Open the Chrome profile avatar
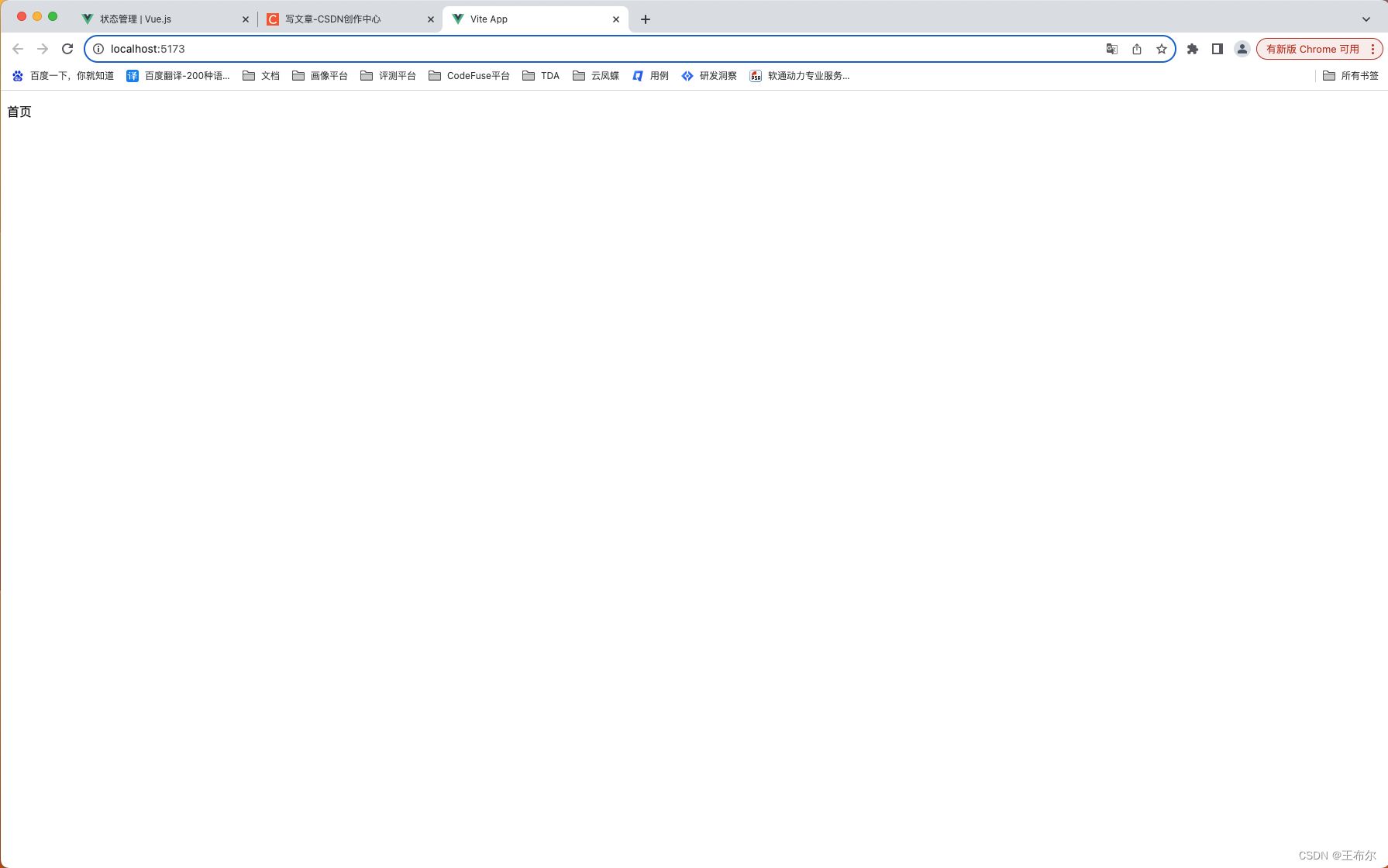 point(1242,49)
